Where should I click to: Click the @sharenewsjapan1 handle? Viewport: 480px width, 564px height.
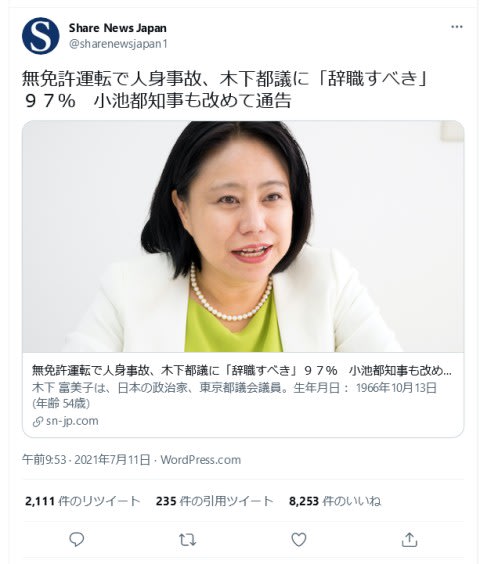[118, 44]
